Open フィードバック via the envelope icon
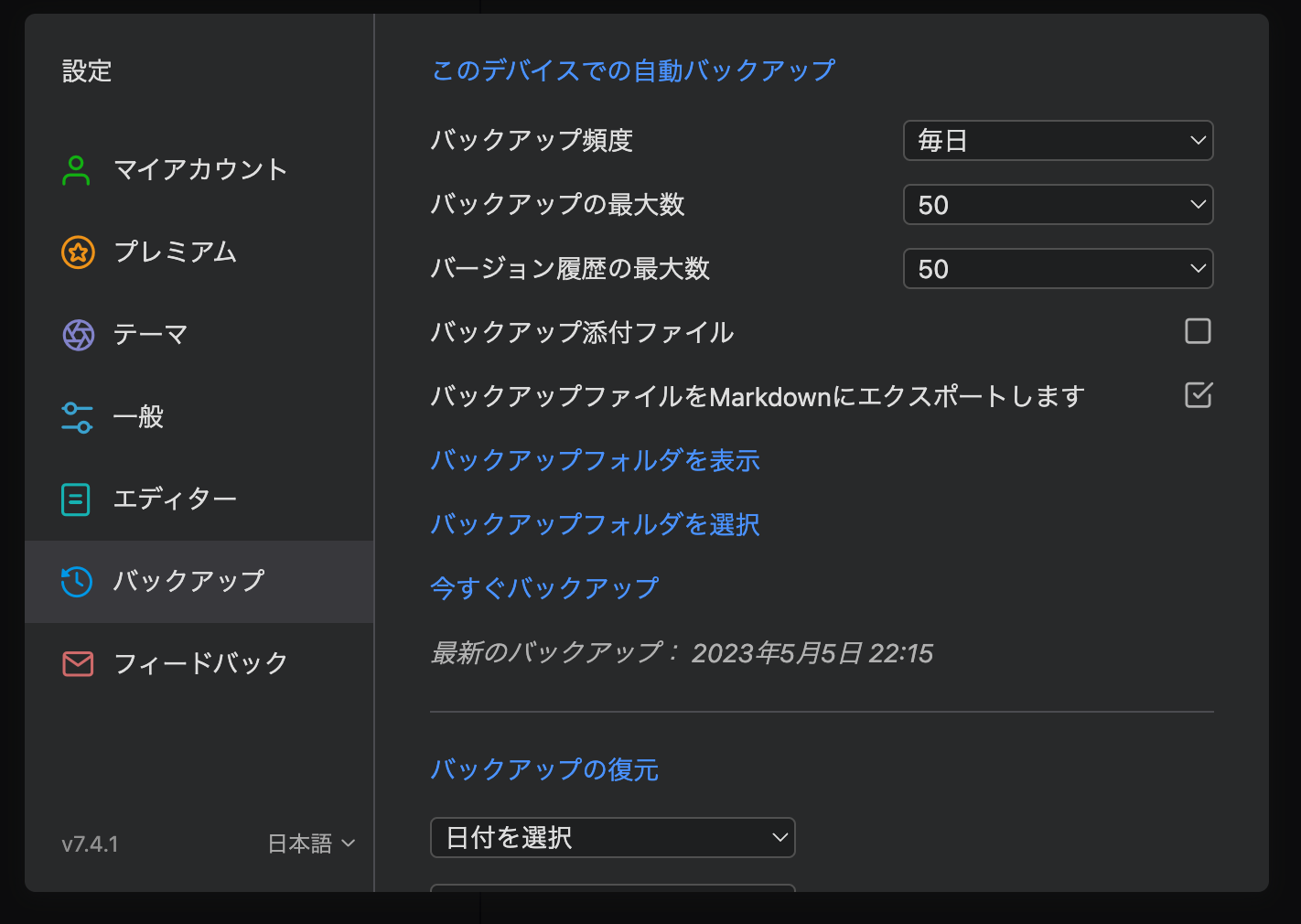 coord(78,664)
